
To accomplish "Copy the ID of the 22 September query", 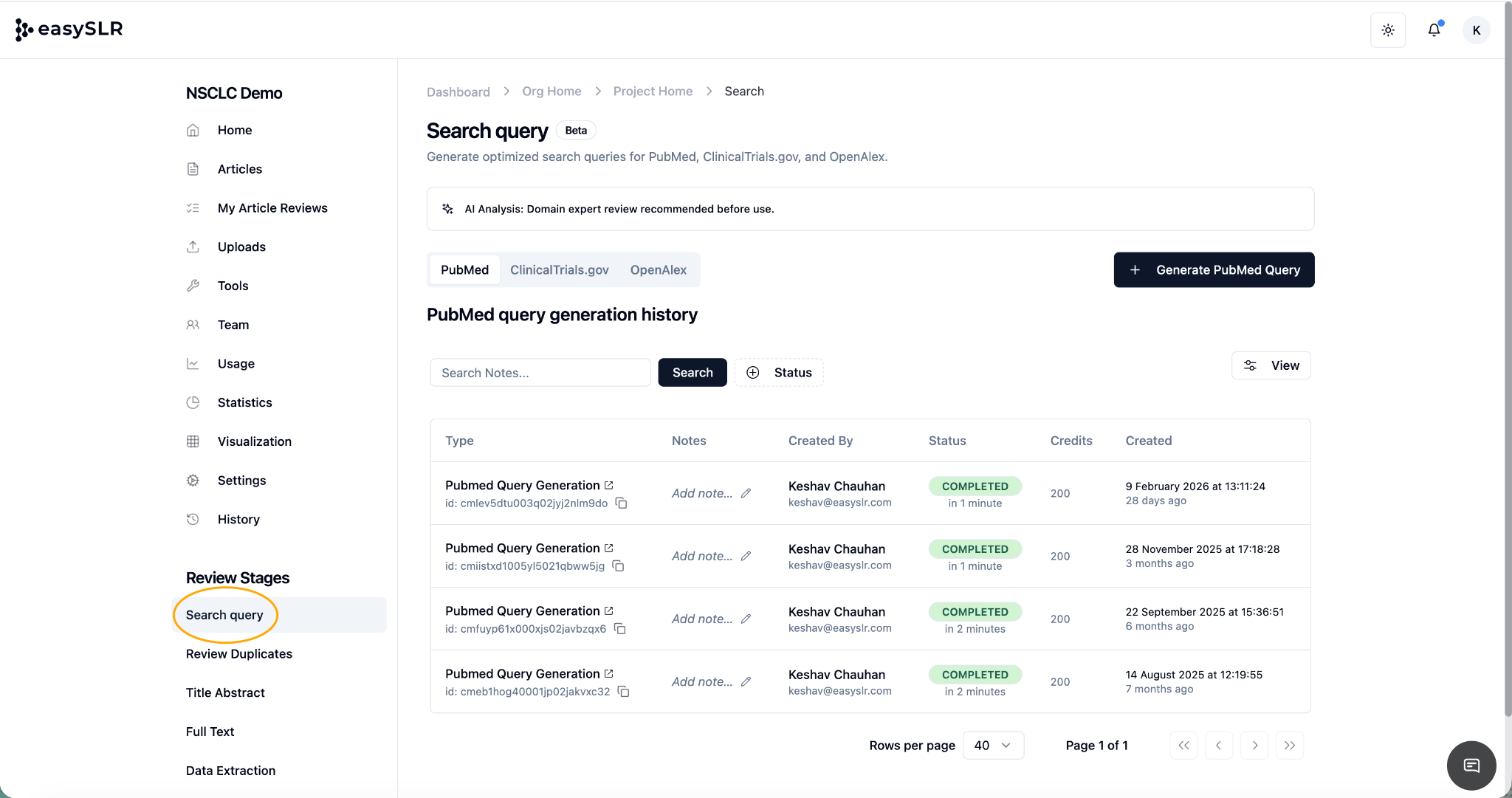I will pos(620,629).
